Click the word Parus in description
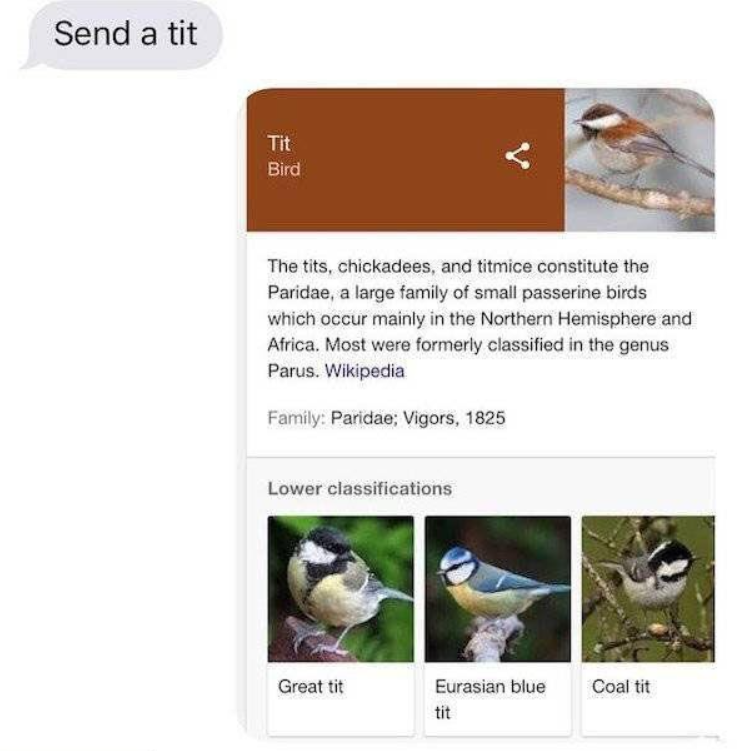This screenshot has width=746, height=751. (293, 371)
